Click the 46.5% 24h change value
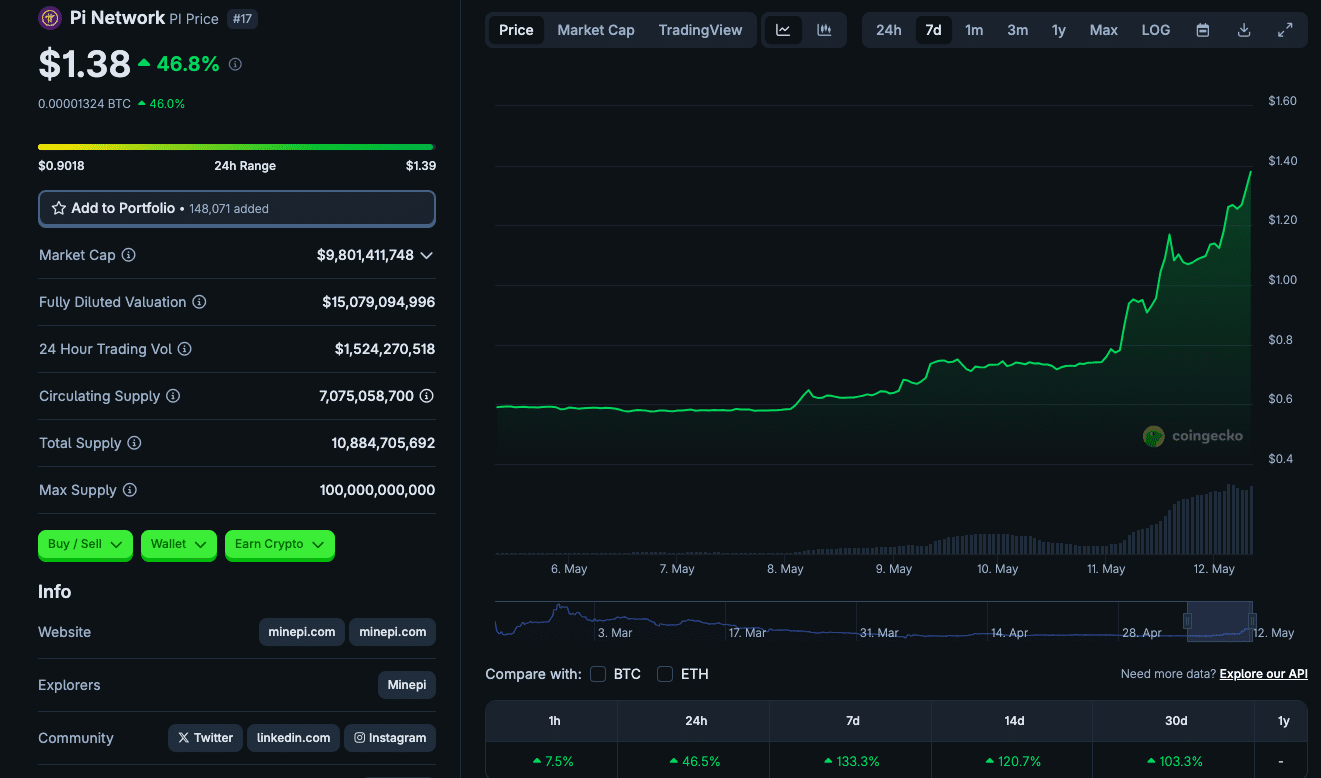Viewport: 1321px width, 778px height. (x=696, y=761)
